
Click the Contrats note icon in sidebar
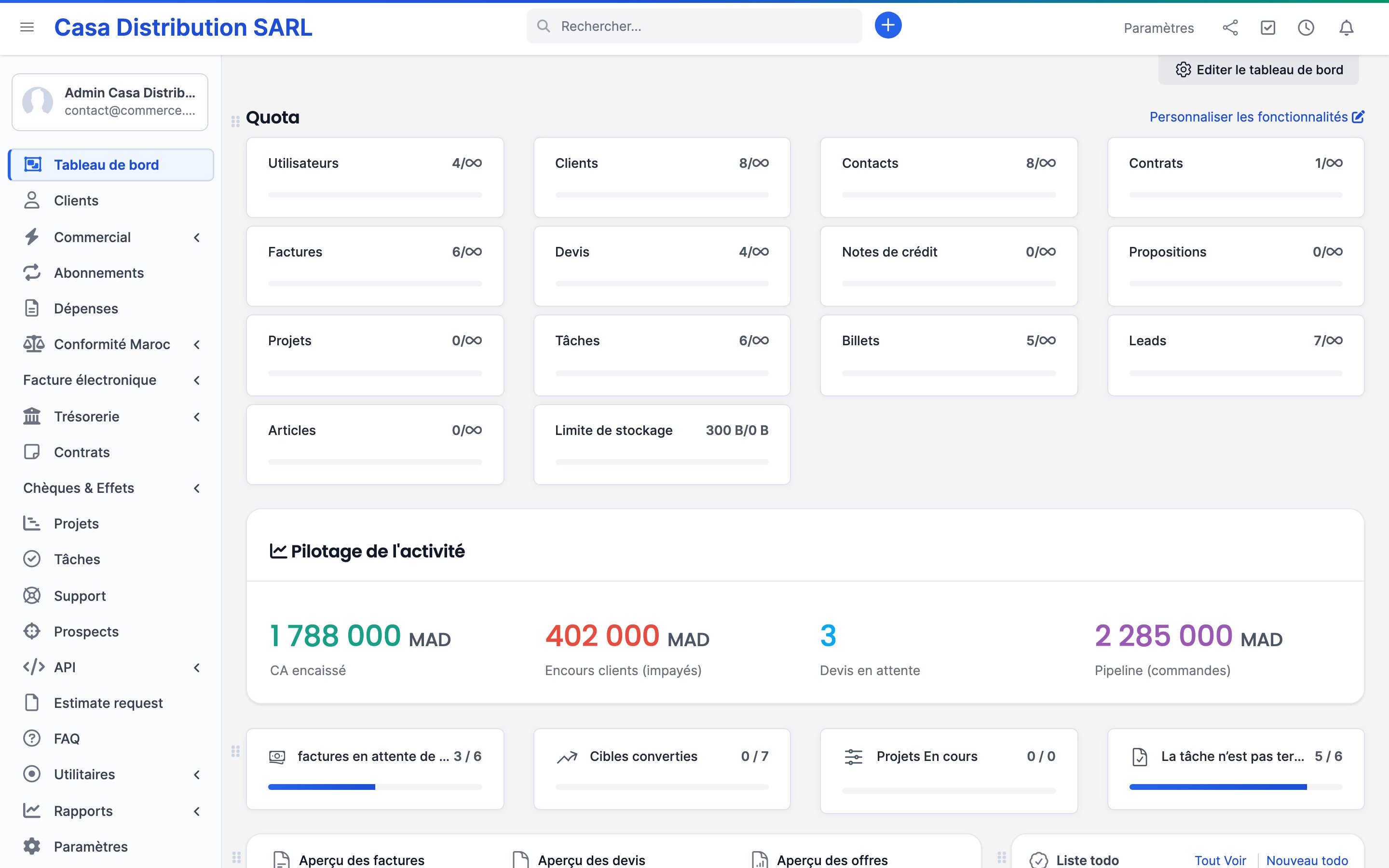(x=32, y=452)
